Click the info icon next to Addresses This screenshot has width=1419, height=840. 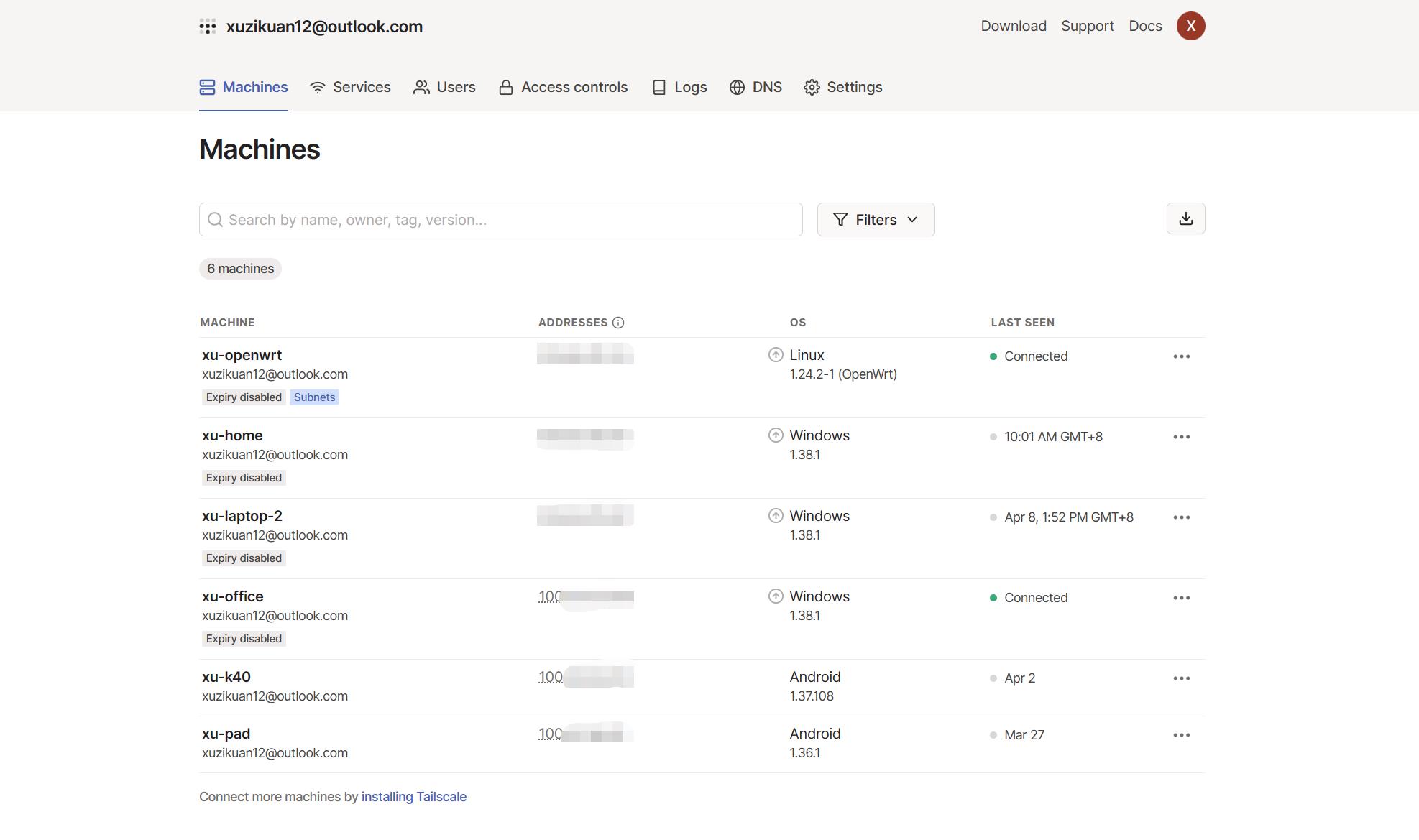(618, 323)
